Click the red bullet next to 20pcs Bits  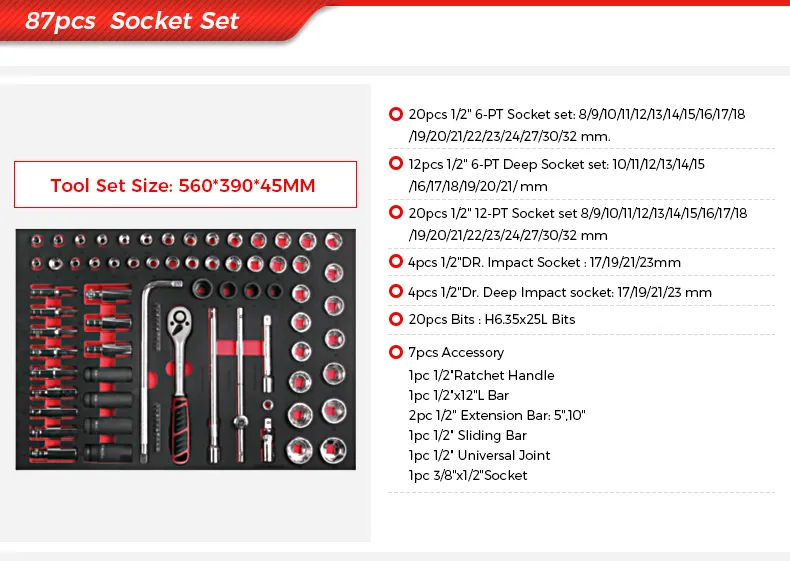click(x=396, y=319)
